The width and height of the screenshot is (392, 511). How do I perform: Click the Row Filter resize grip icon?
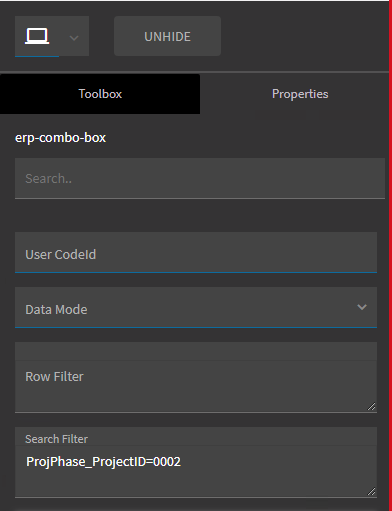[371, 406]
